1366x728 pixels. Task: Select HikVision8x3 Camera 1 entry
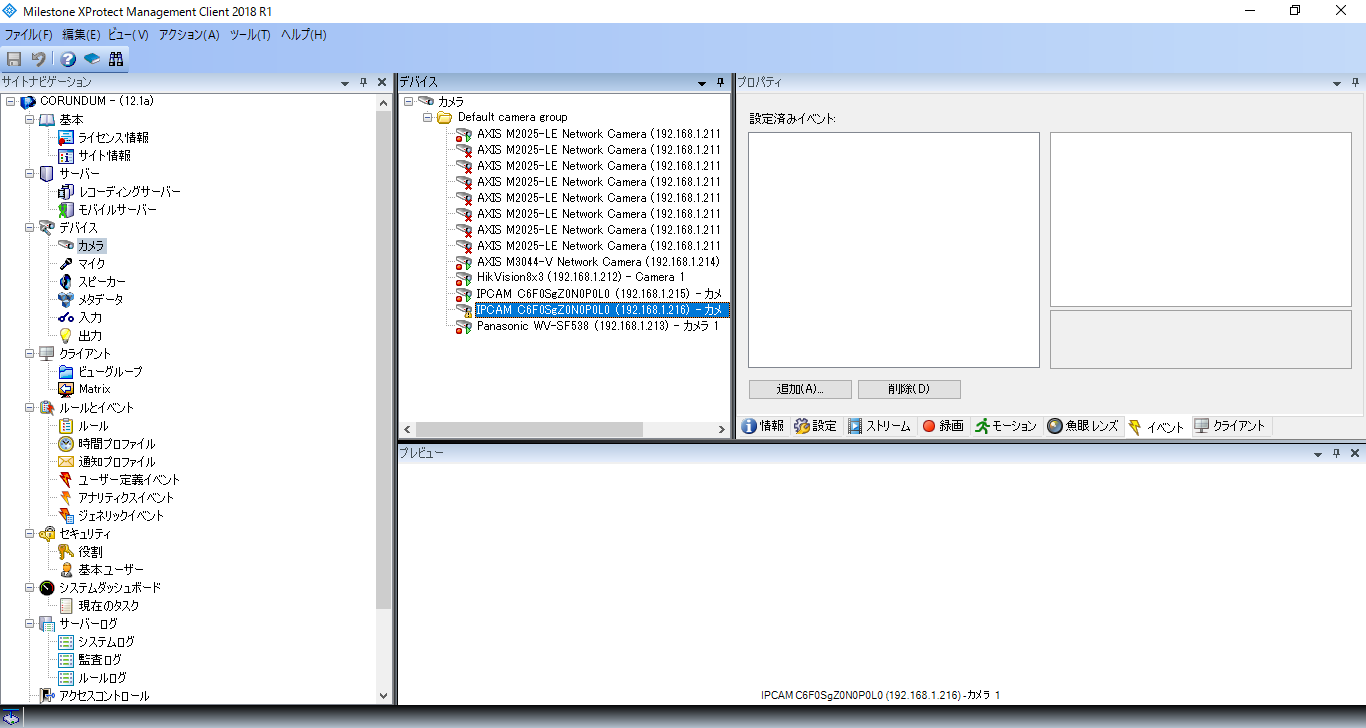[x=580, y=278]
